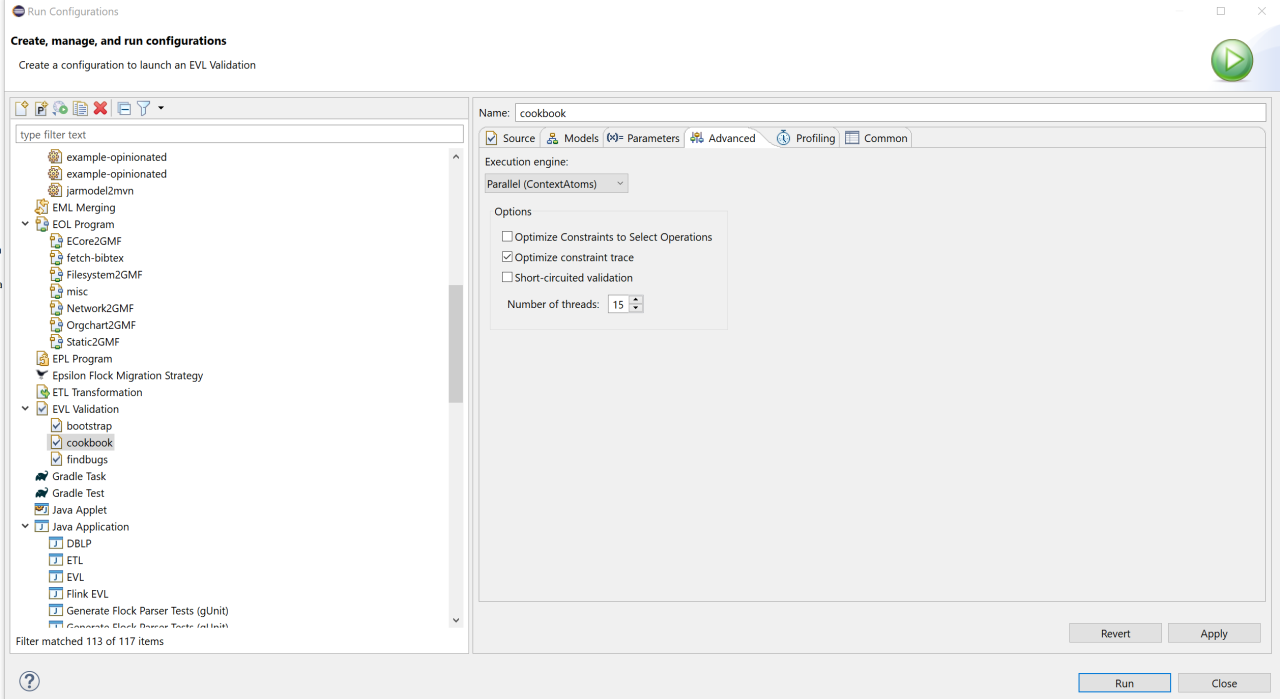Click the Export launch configuration icon
The height and width of the screenshot is (699, 1280).
(x=60, y=108)
